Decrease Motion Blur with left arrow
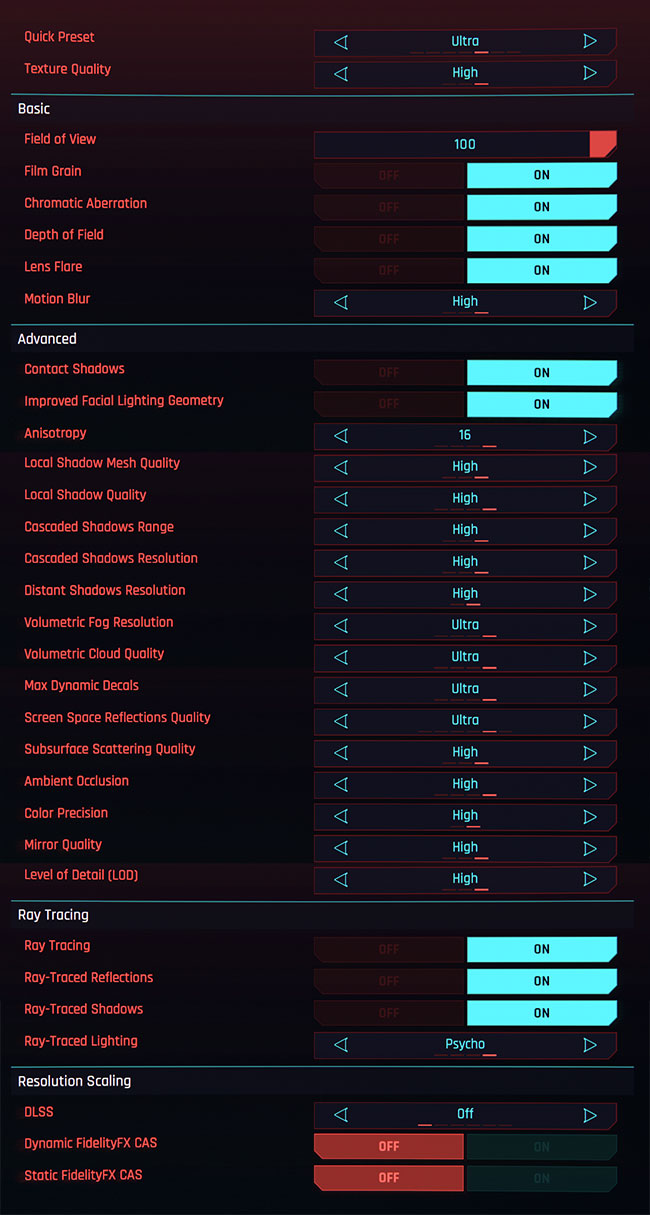The width and height of the screenshot is (650, 1215). point(341,302)
